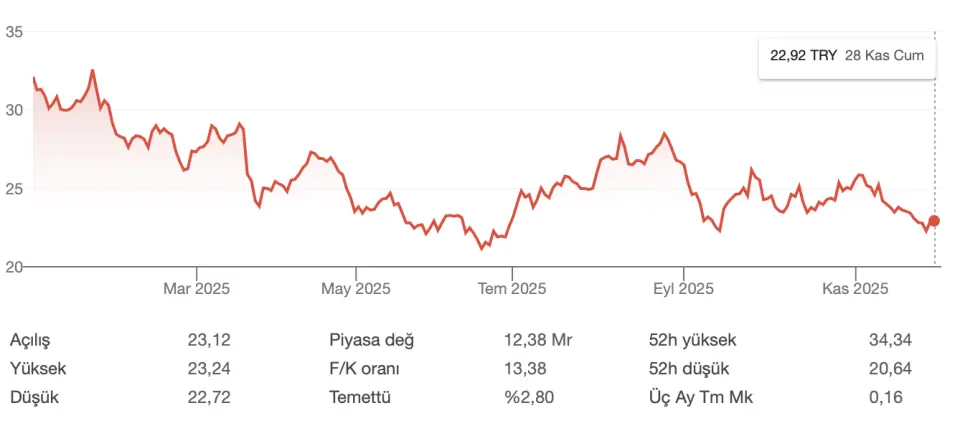Select the Üç Ay Tm Mk label
960x436 pixels.
[x=698, y=398]
